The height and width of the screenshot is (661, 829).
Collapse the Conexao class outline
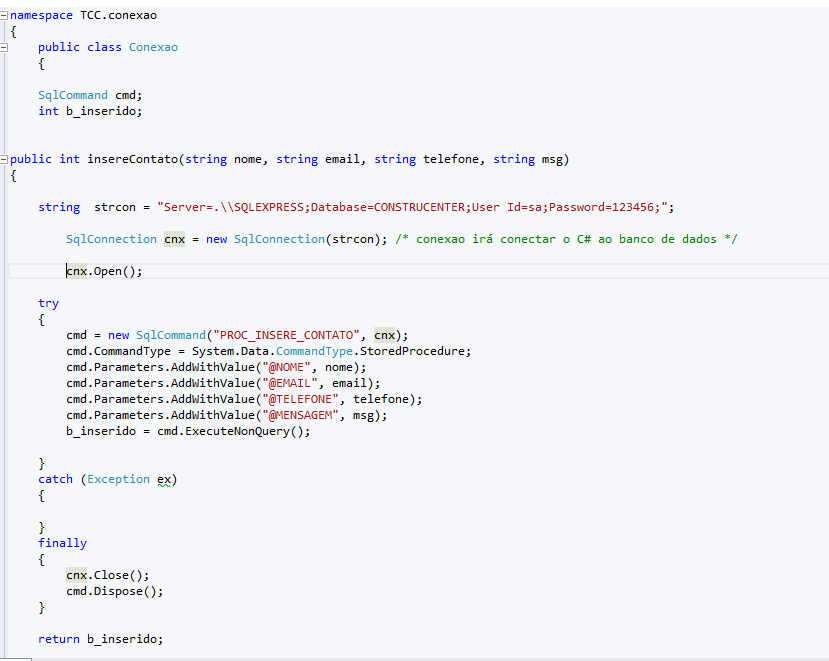(x=4, y=47)
